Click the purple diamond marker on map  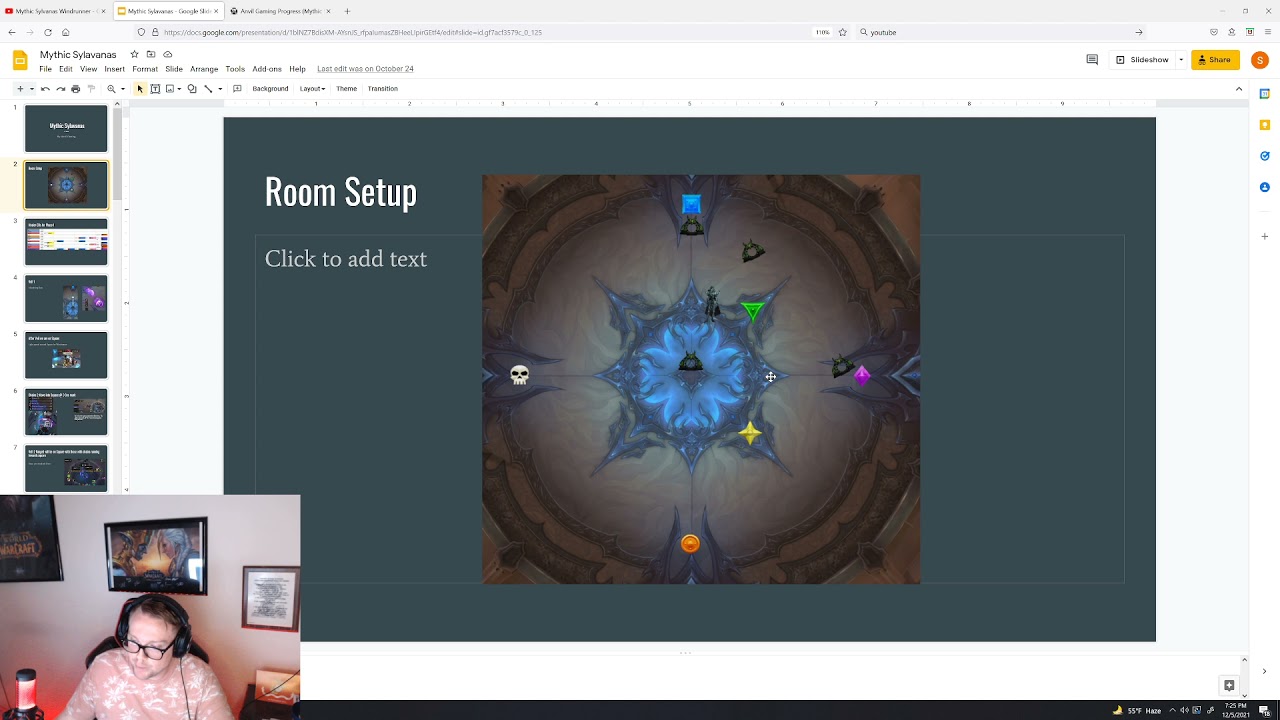[x=862, y=376]
